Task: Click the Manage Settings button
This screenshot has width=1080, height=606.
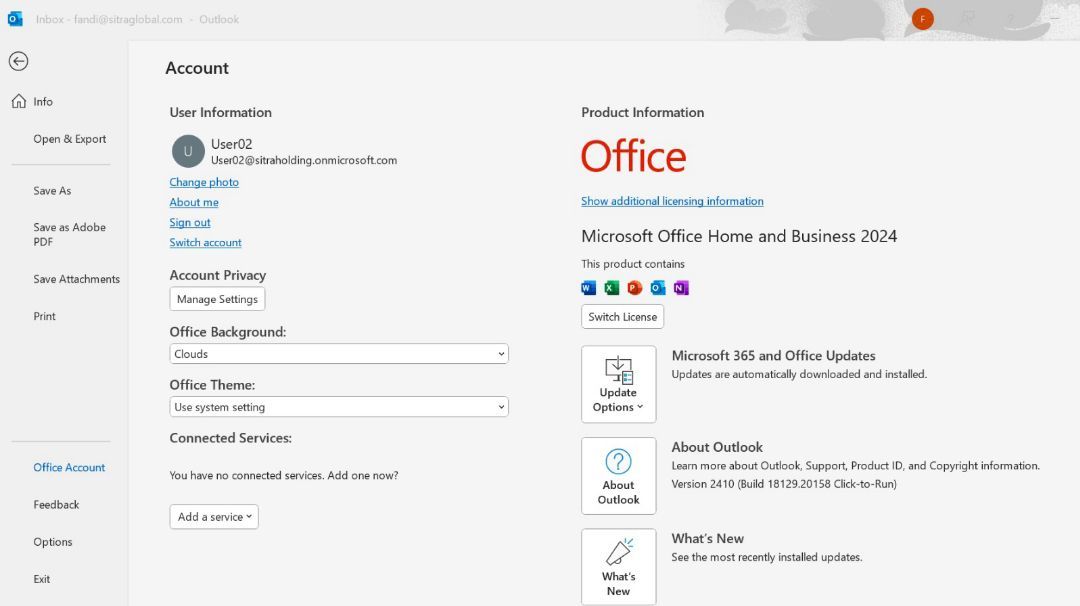Action: pos(218,299)
